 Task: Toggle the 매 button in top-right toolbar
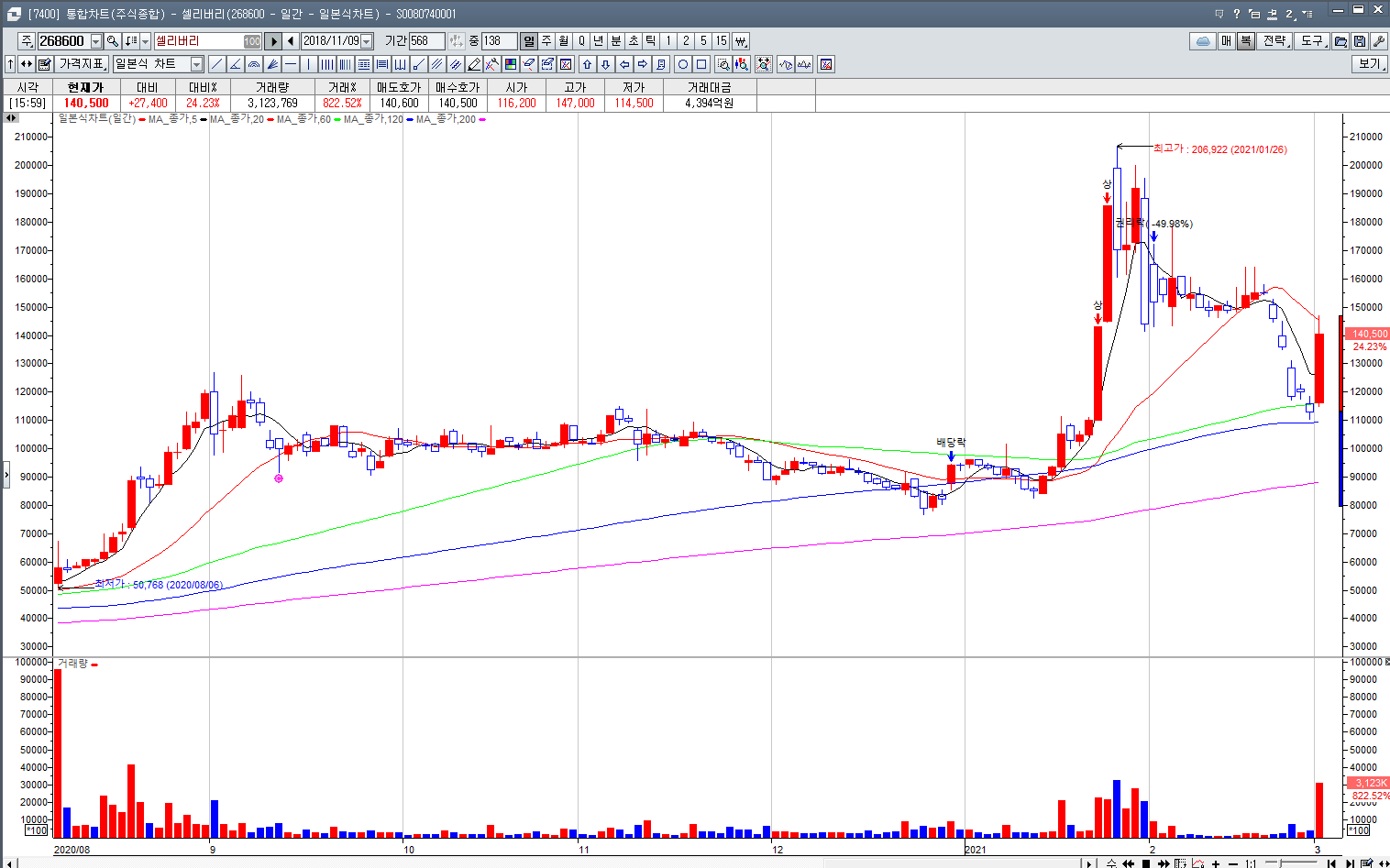1226,41
